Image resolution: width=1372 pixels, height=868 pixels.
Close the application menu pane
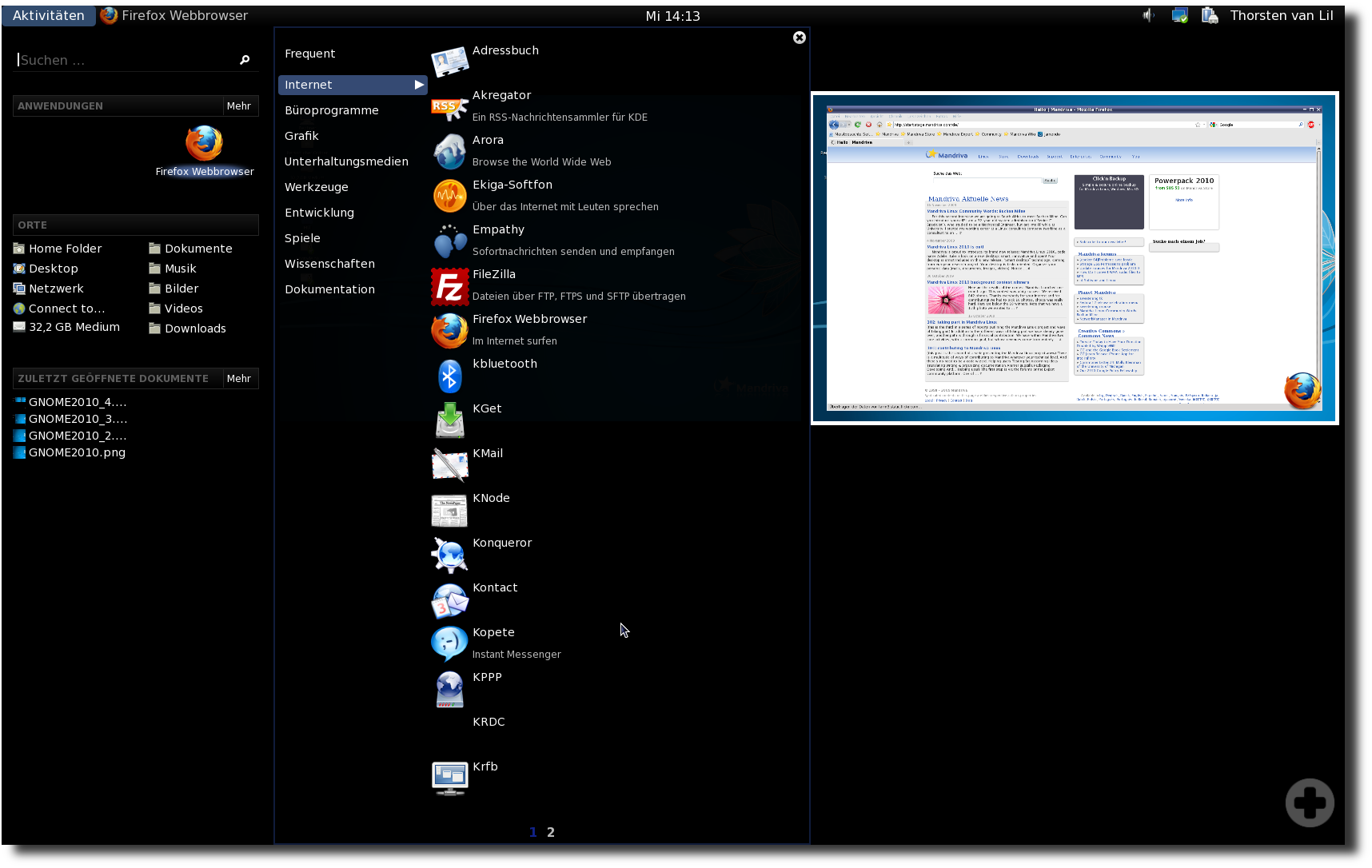click(800, 38)
